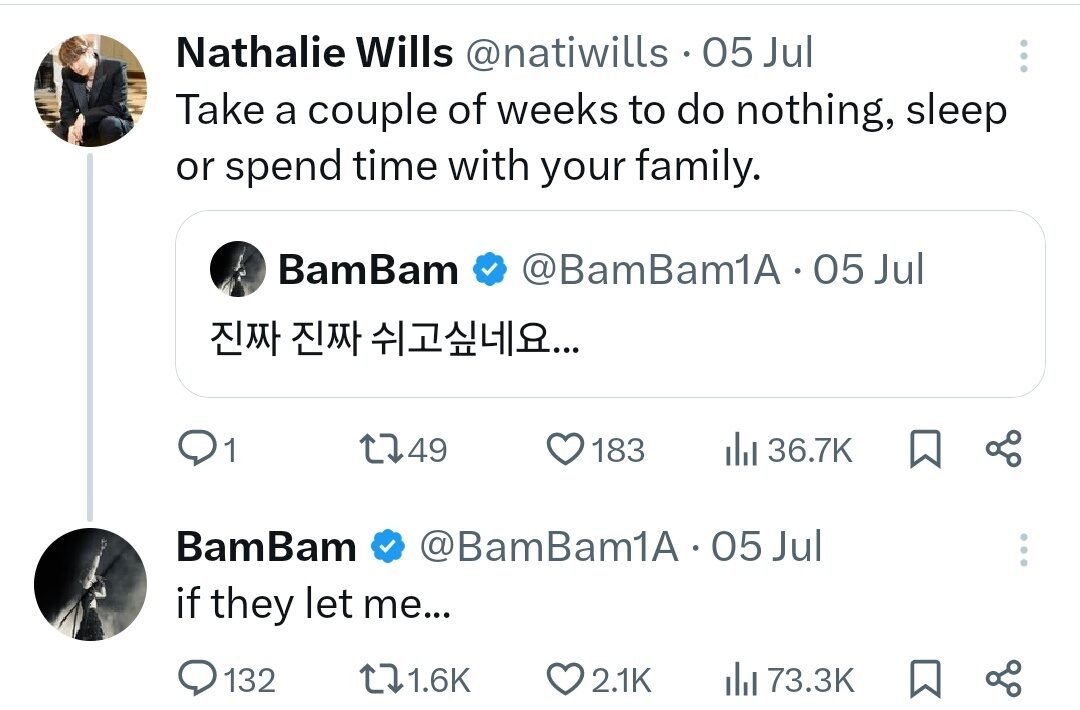Image resolution: width=1080 pixels, height=710 pixels.
Task: Open BamBam's avatar beside his reply
Action: (91, 584)
